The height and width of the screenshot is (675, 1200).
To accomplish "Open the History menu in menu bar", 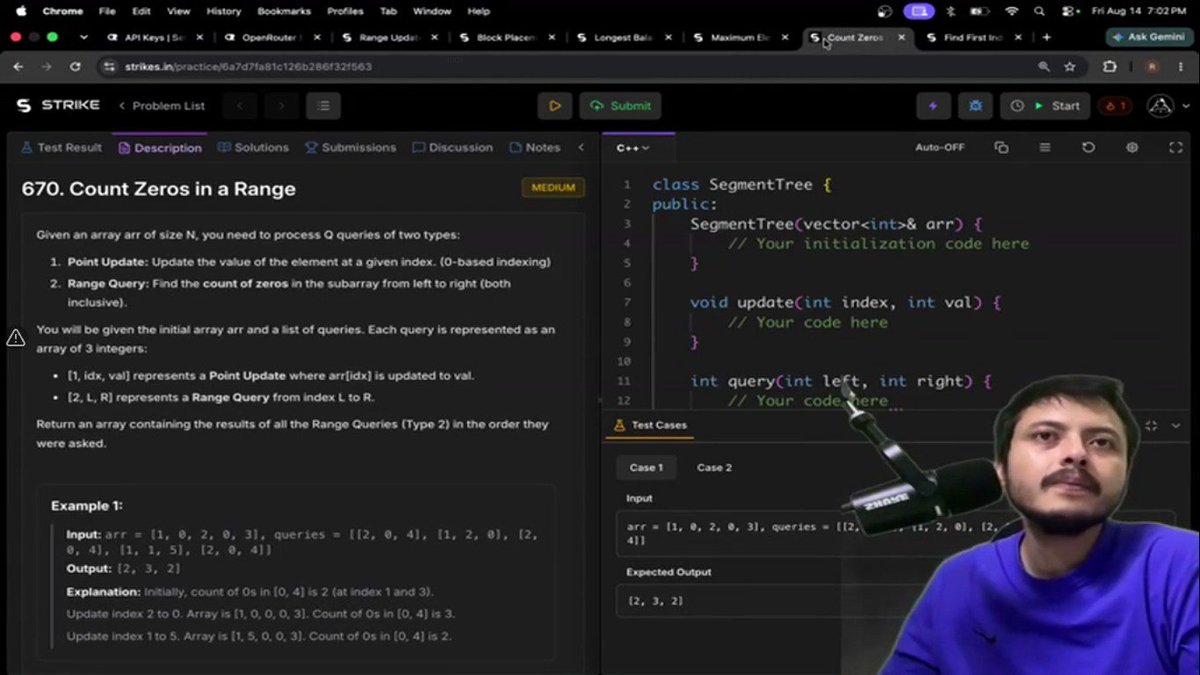I will pos(223,11).
